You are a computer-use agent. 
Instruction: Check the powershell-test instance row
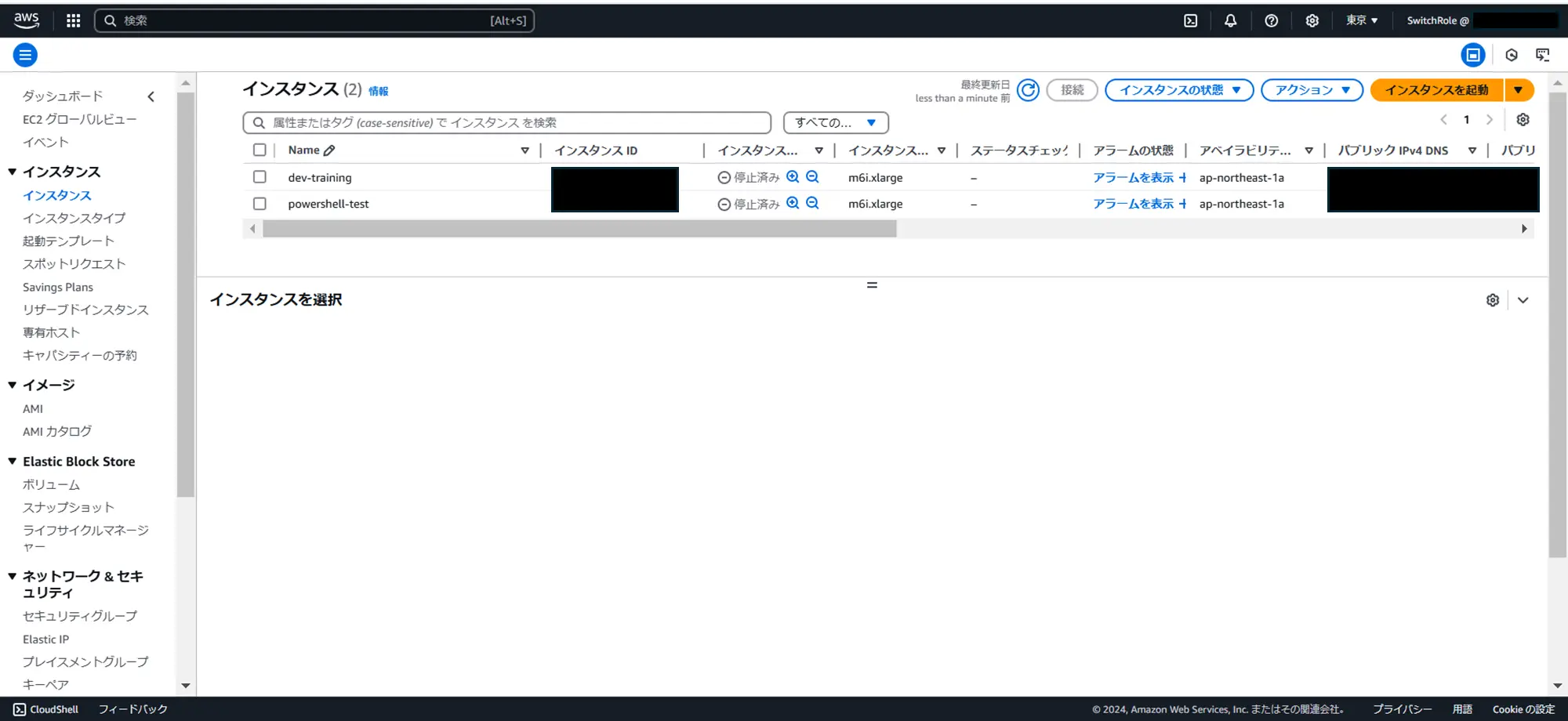point(260,204)
